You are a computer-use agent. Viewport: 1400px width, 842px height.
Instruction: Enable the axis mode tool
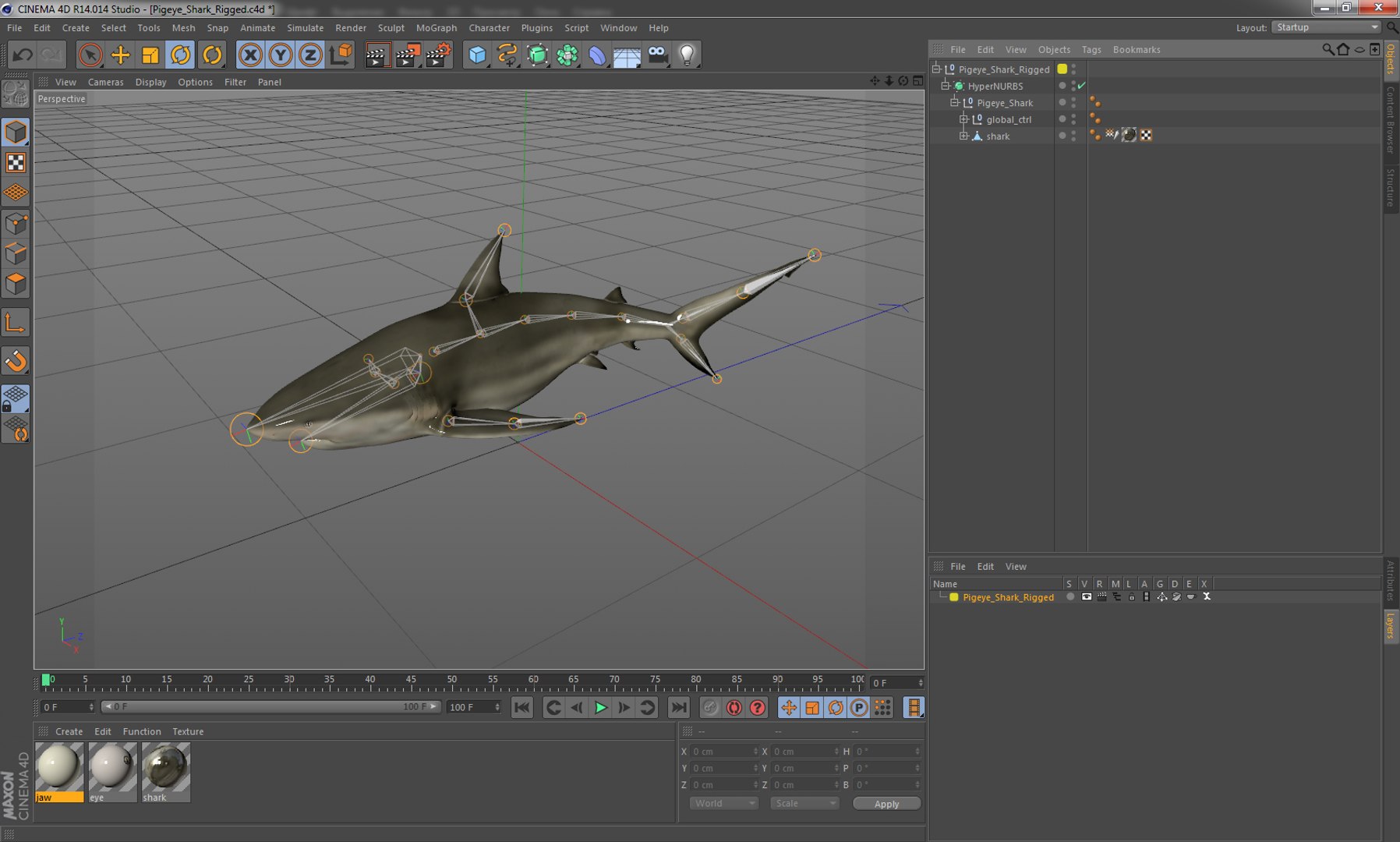(16, 323)
